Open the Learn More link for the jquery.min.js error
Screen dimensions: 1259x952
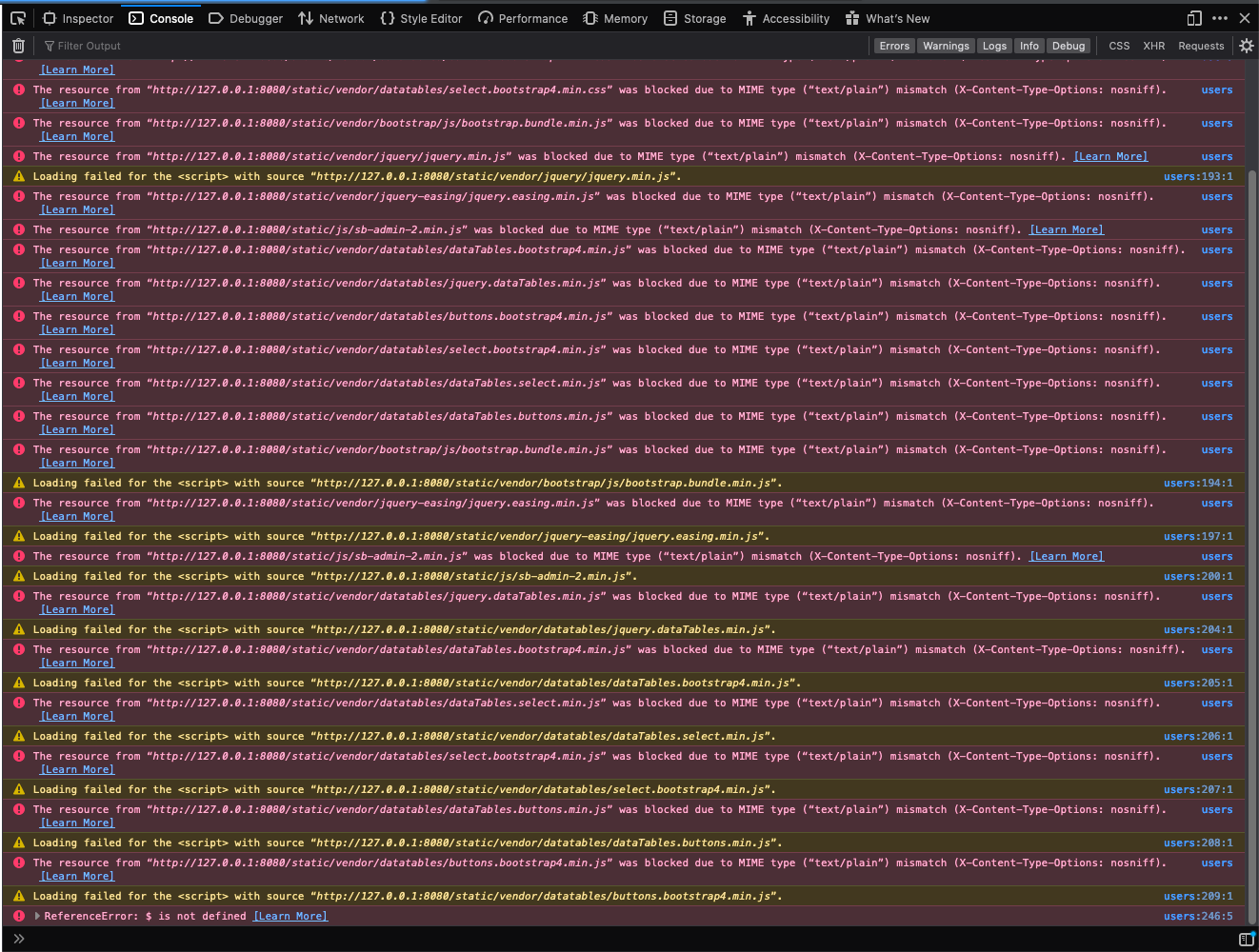click(x=1110, y=156)
